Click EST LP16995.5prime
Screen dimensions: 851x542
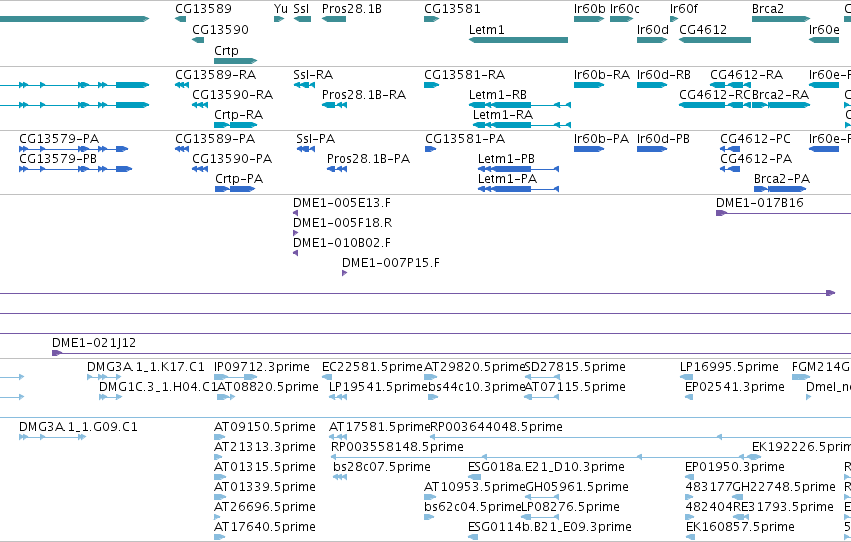686,377
